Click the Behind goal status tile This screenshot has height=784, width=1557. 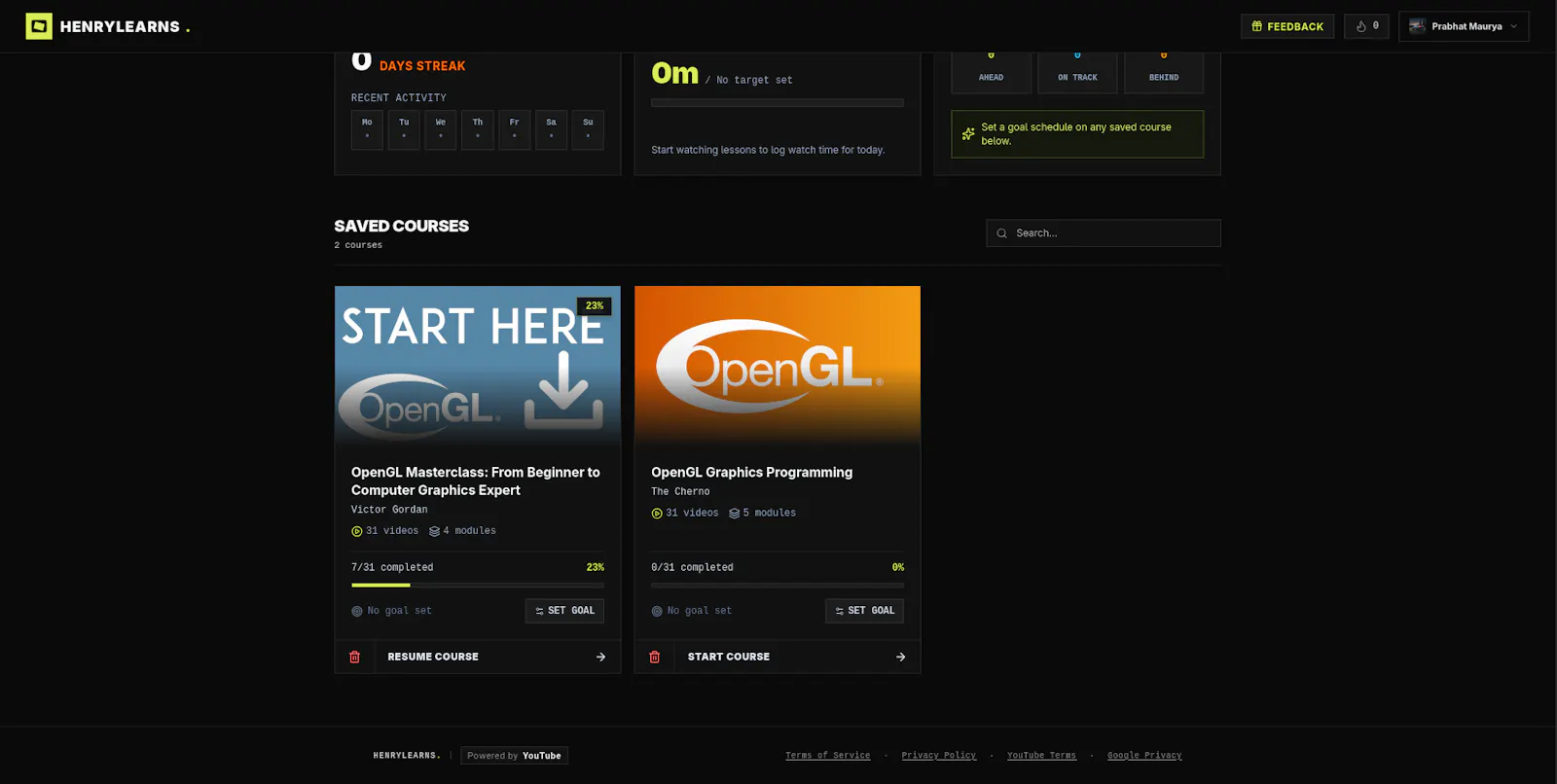[1164, 72]
